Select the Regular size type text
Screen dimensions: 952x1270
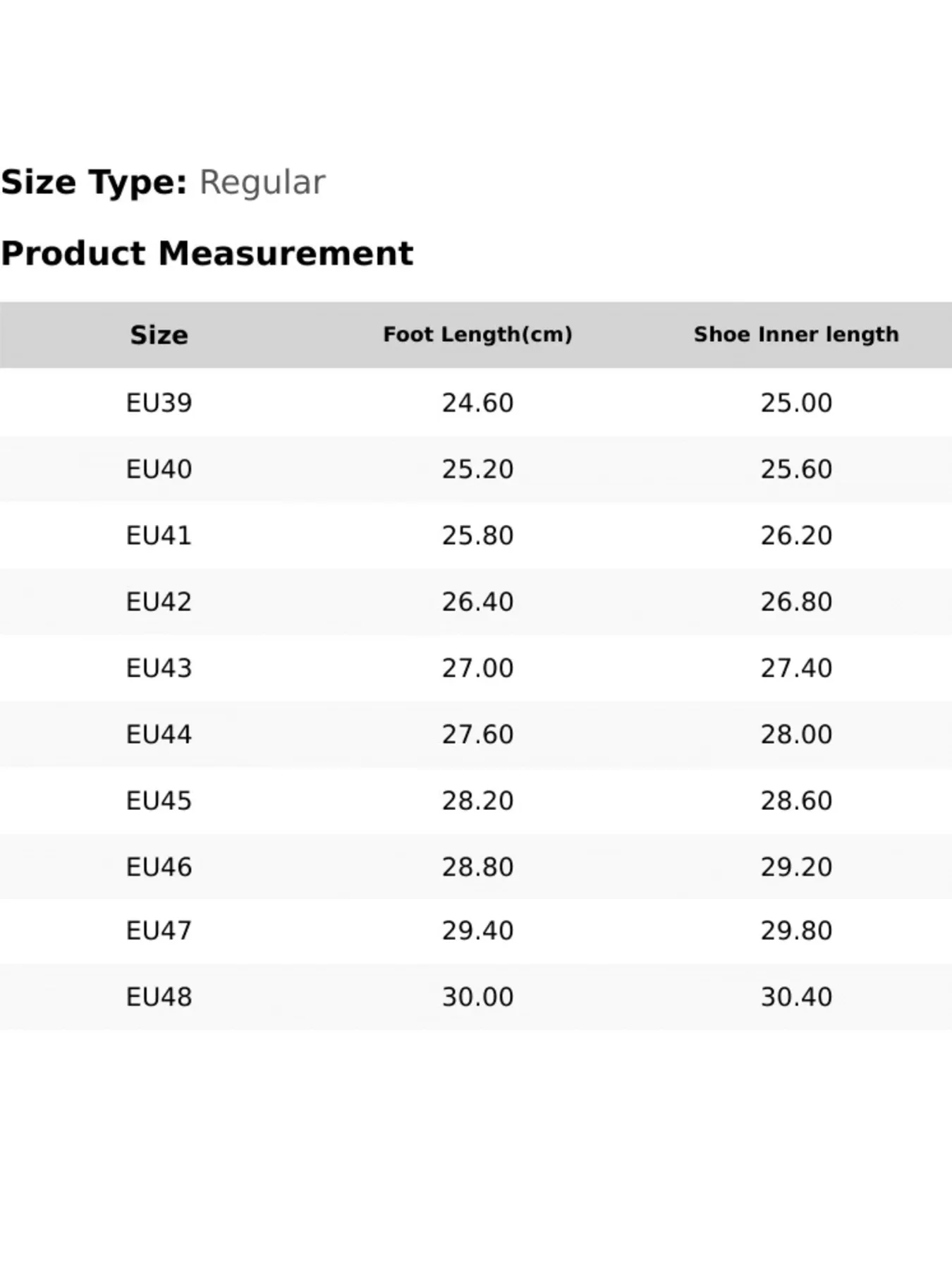pyautogui.click(x=262, y=183)
